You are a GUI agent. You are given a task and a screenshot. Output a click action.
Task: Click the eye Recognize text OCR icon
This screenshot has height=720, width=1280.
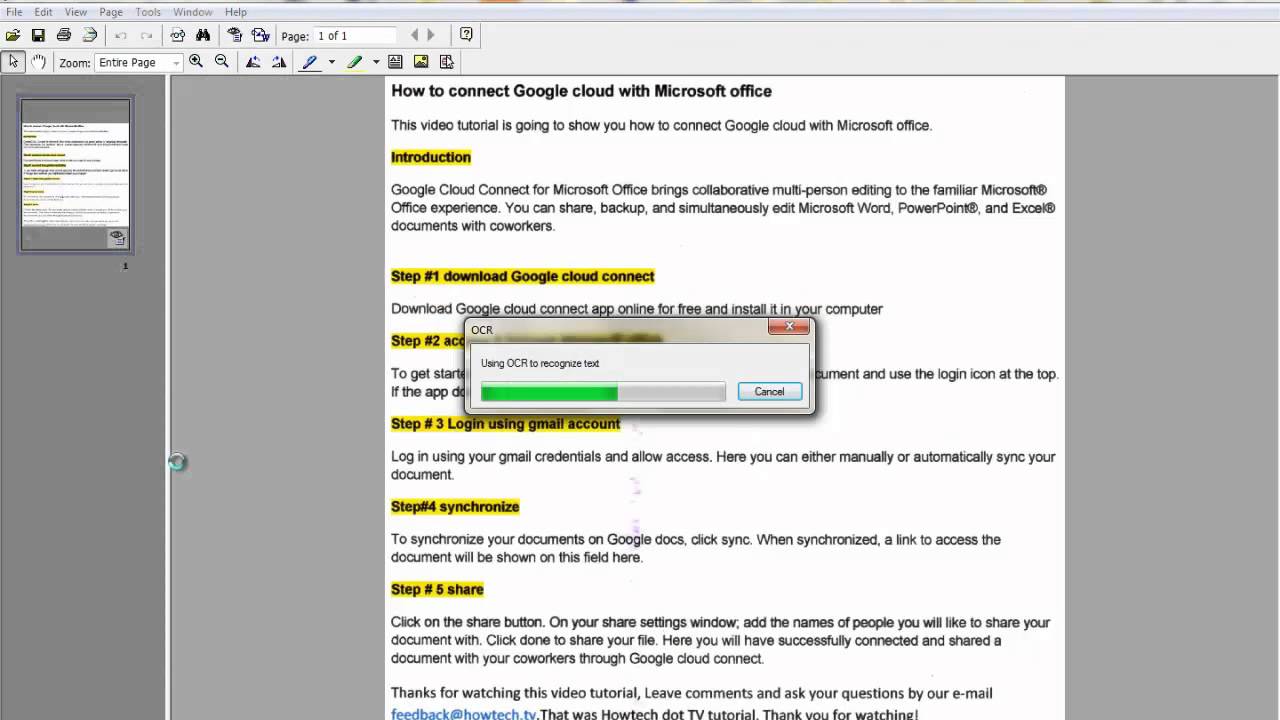click(x=235, y=35)
